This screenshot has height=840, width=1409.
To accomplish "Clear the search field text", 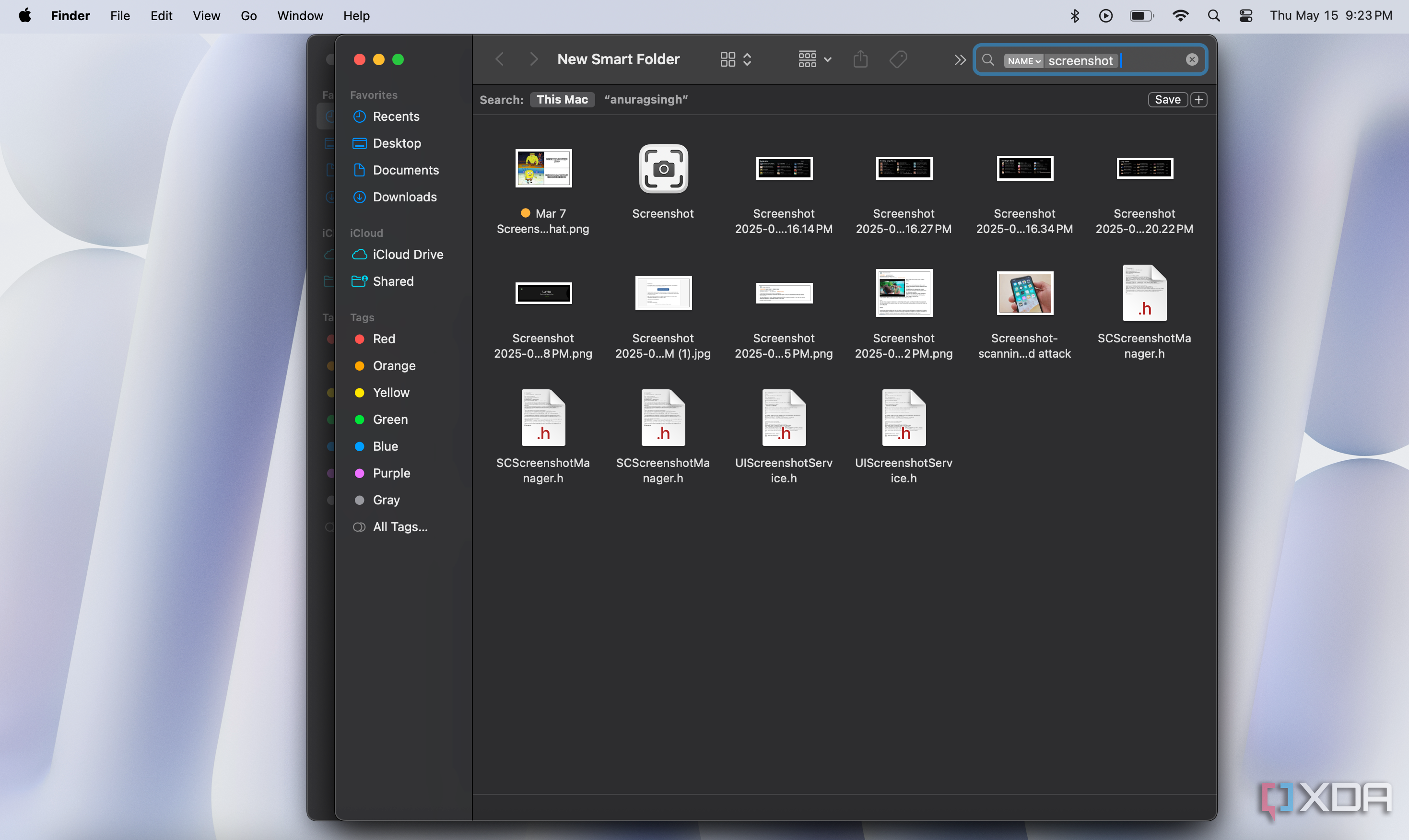I will click(x=1192, y=59).
